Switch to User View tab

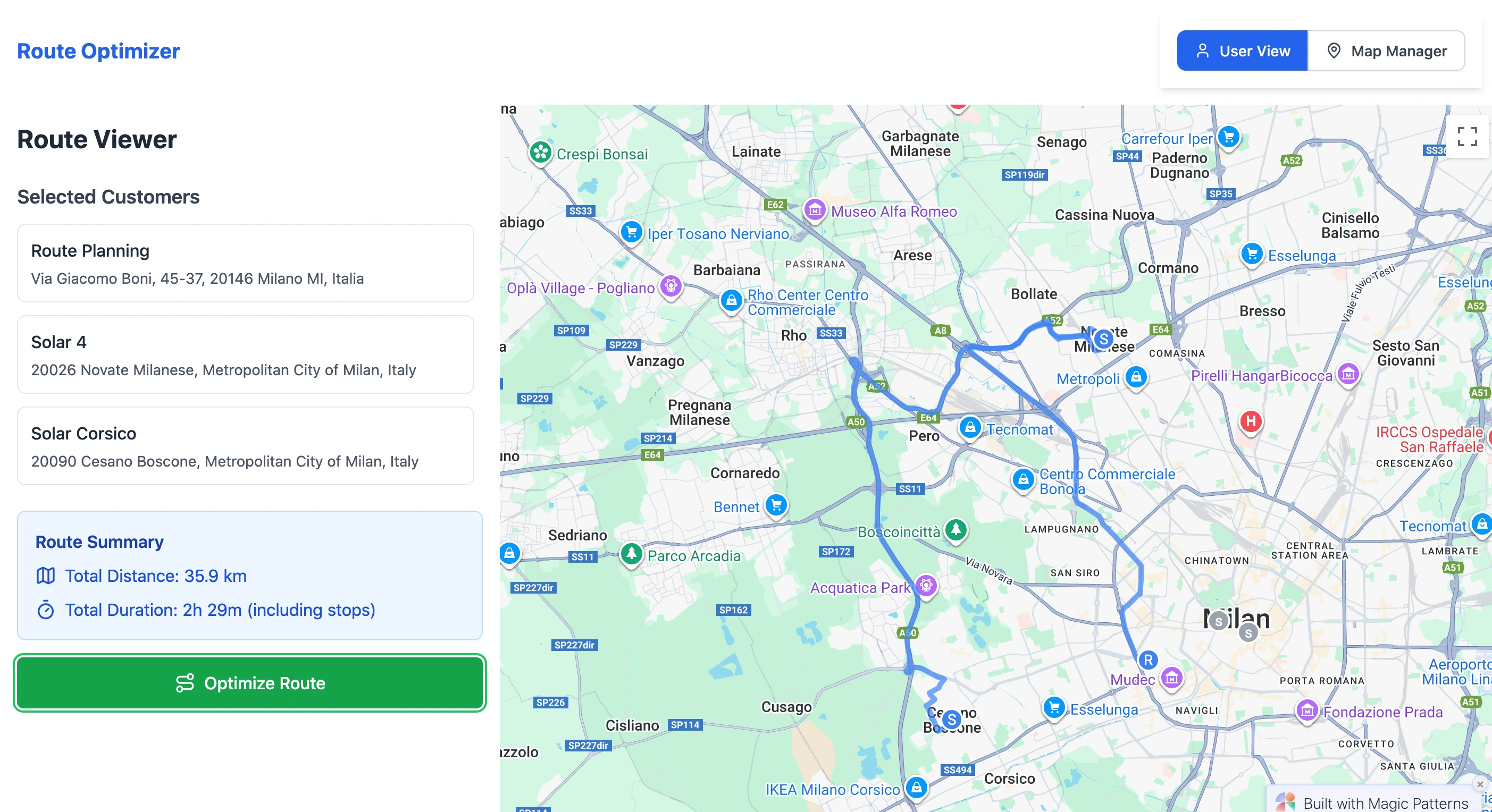coord(1242,51)
